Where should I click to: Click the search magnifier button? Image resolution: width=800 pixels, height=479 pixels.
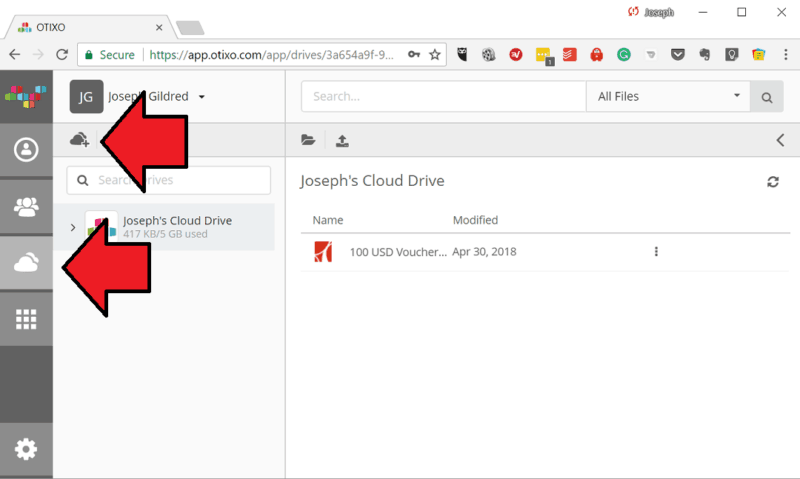[767, 96]
